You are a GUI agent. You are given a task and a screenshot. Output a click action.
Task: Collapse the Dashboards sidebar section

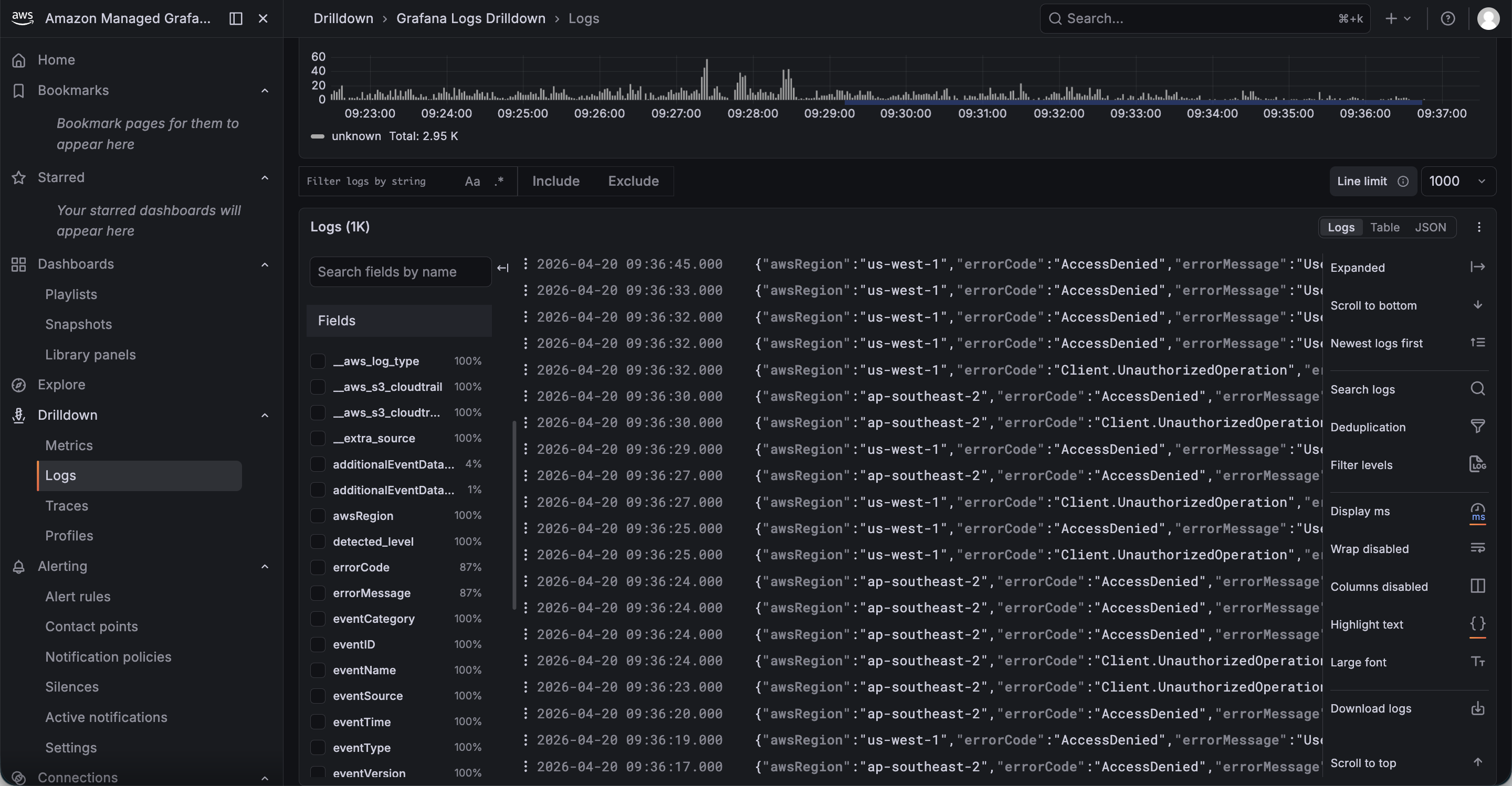[265, 264]
